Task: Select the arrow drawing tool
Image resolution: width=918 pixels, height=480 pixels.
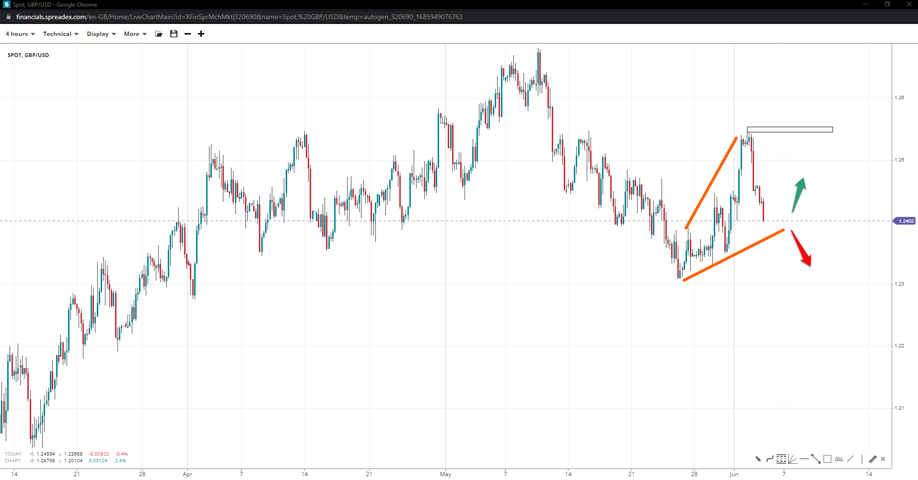Action: point(758,459)
